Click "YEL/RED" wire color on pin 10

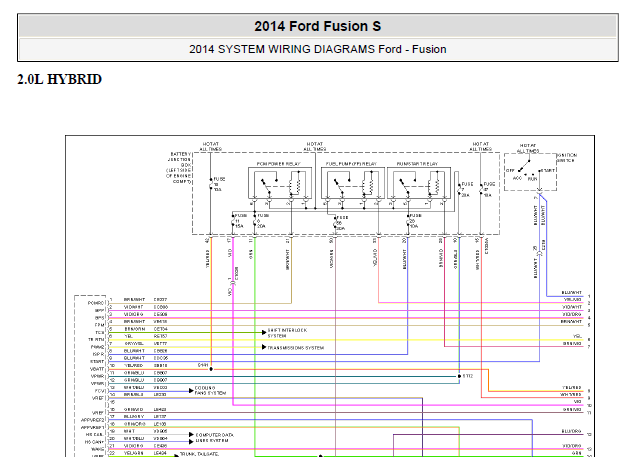(x=134, y=366)
